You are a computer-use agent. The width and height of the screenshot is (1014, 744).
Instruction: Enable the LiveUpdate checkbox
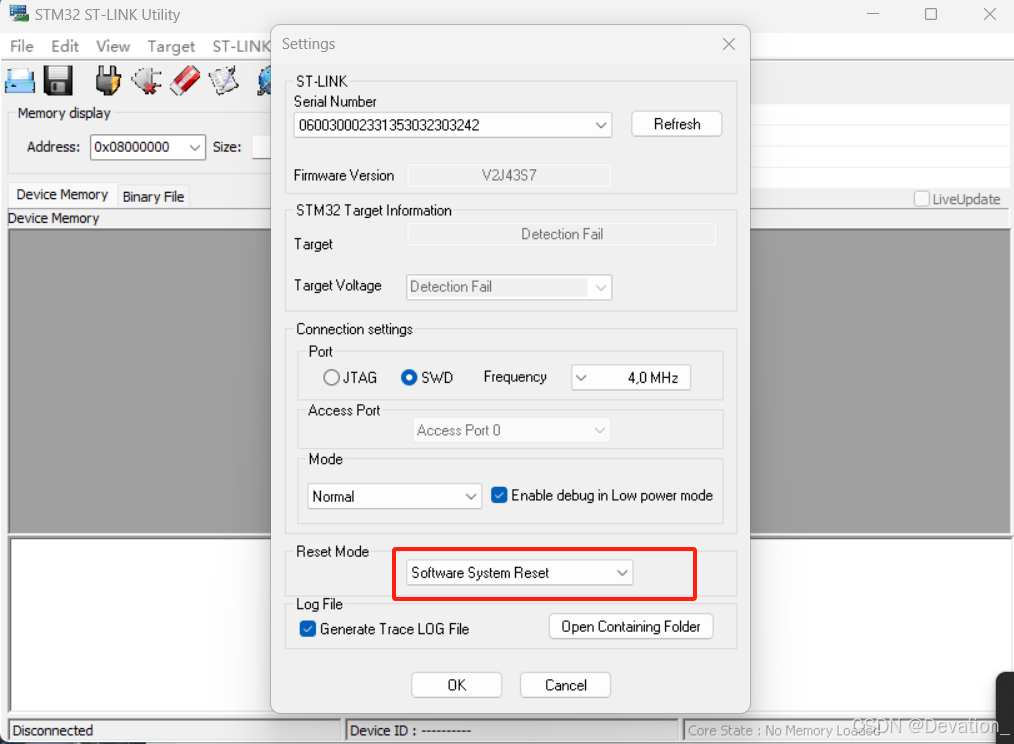click(922, 199)
